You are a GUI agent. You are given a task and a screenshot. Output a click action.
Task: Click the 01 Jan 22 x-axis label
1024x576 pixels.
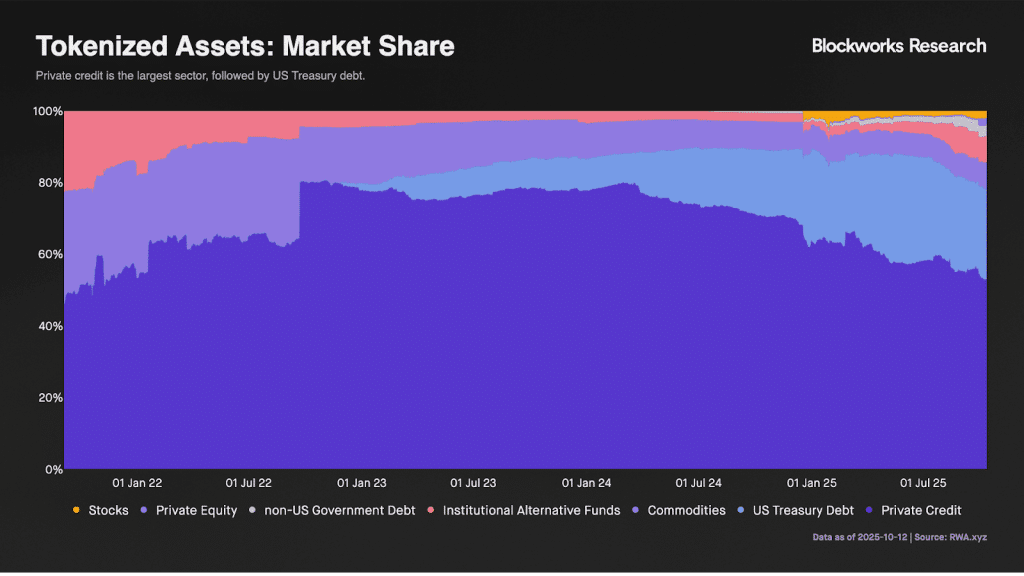137,483
